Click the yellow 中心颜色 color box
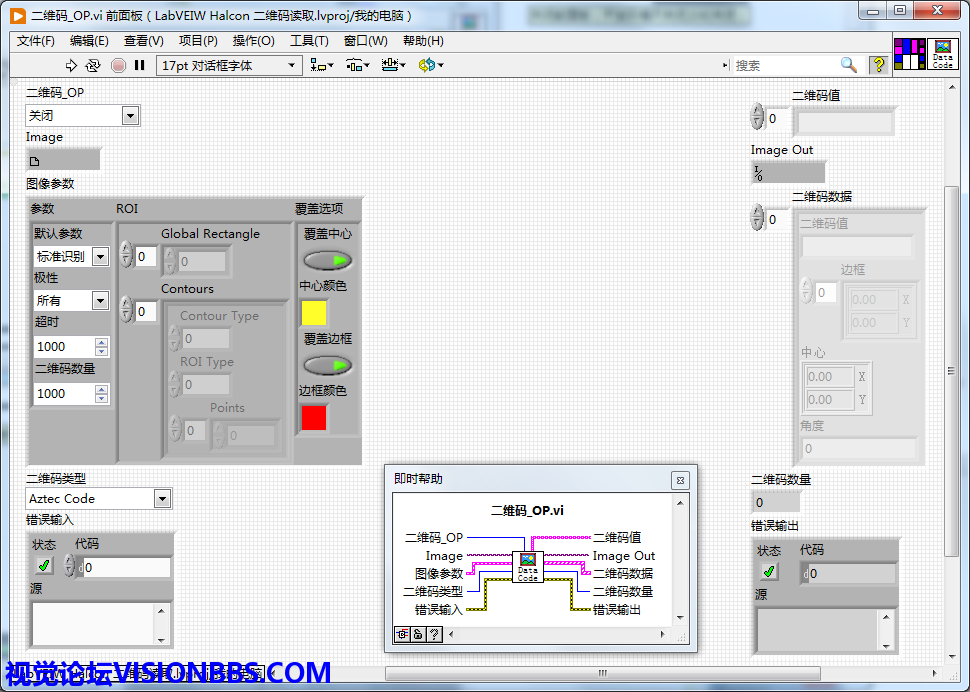 tap(314, 313)
